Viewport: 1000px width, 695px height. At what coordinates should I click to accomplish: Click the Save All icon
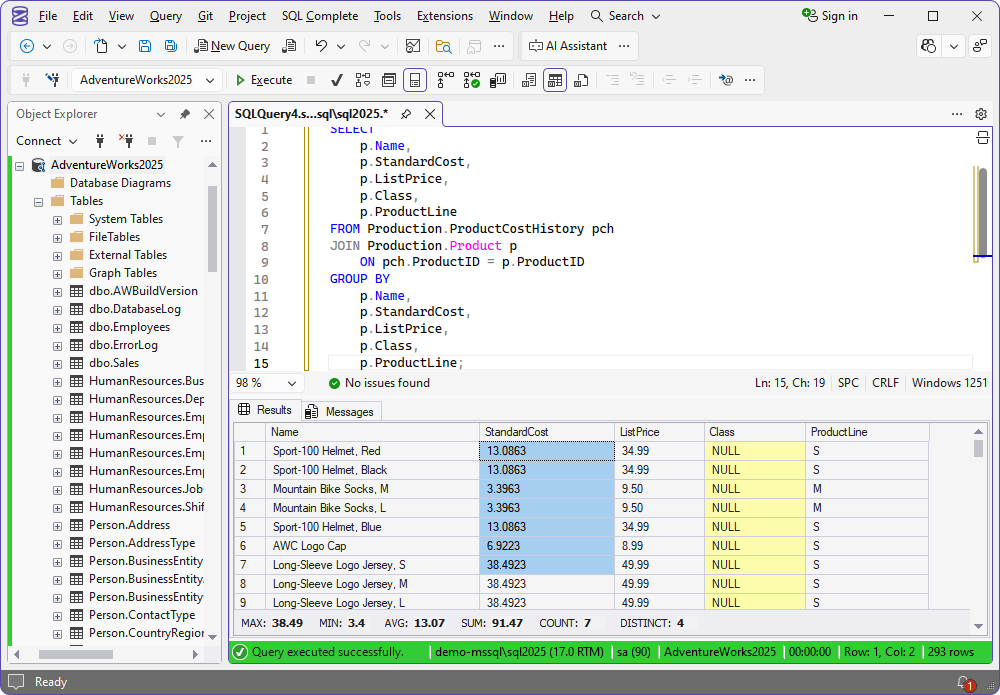171,46
